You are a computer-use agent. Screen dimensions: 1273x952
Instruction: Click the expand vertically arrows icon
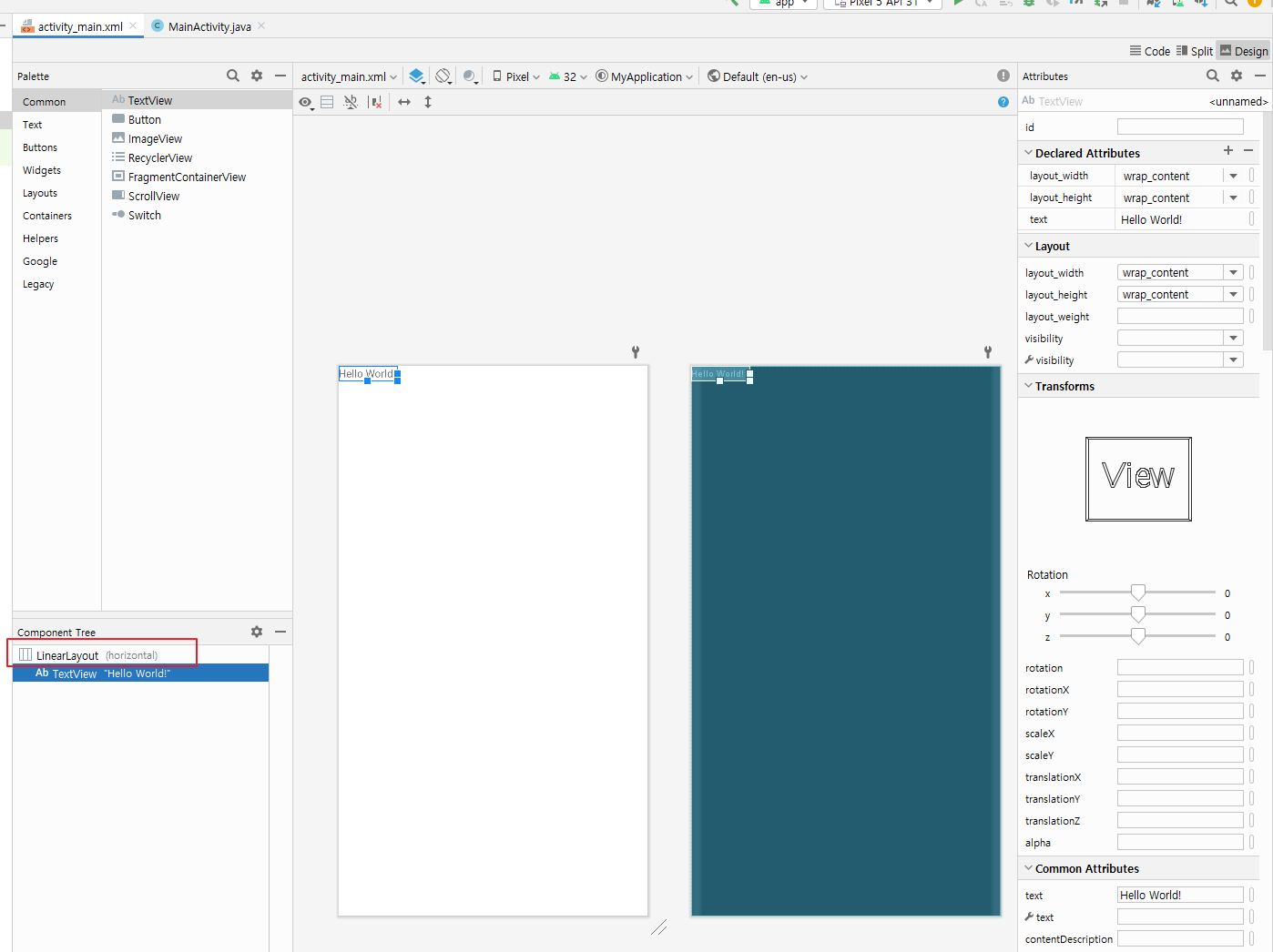tap(428, 102)
